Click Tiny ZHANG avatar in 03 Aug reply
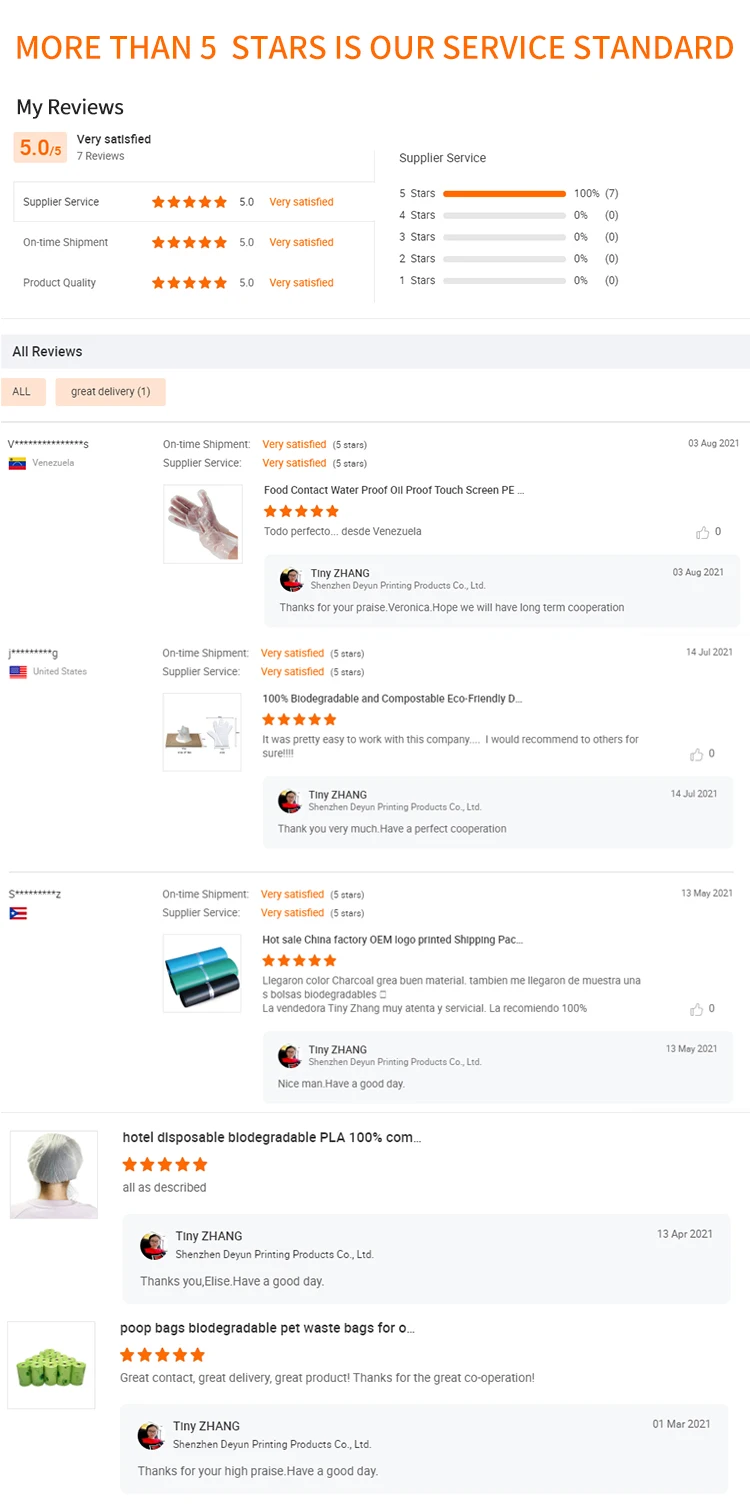Screen dimensions: 750x1506 [x=292, y=579]
